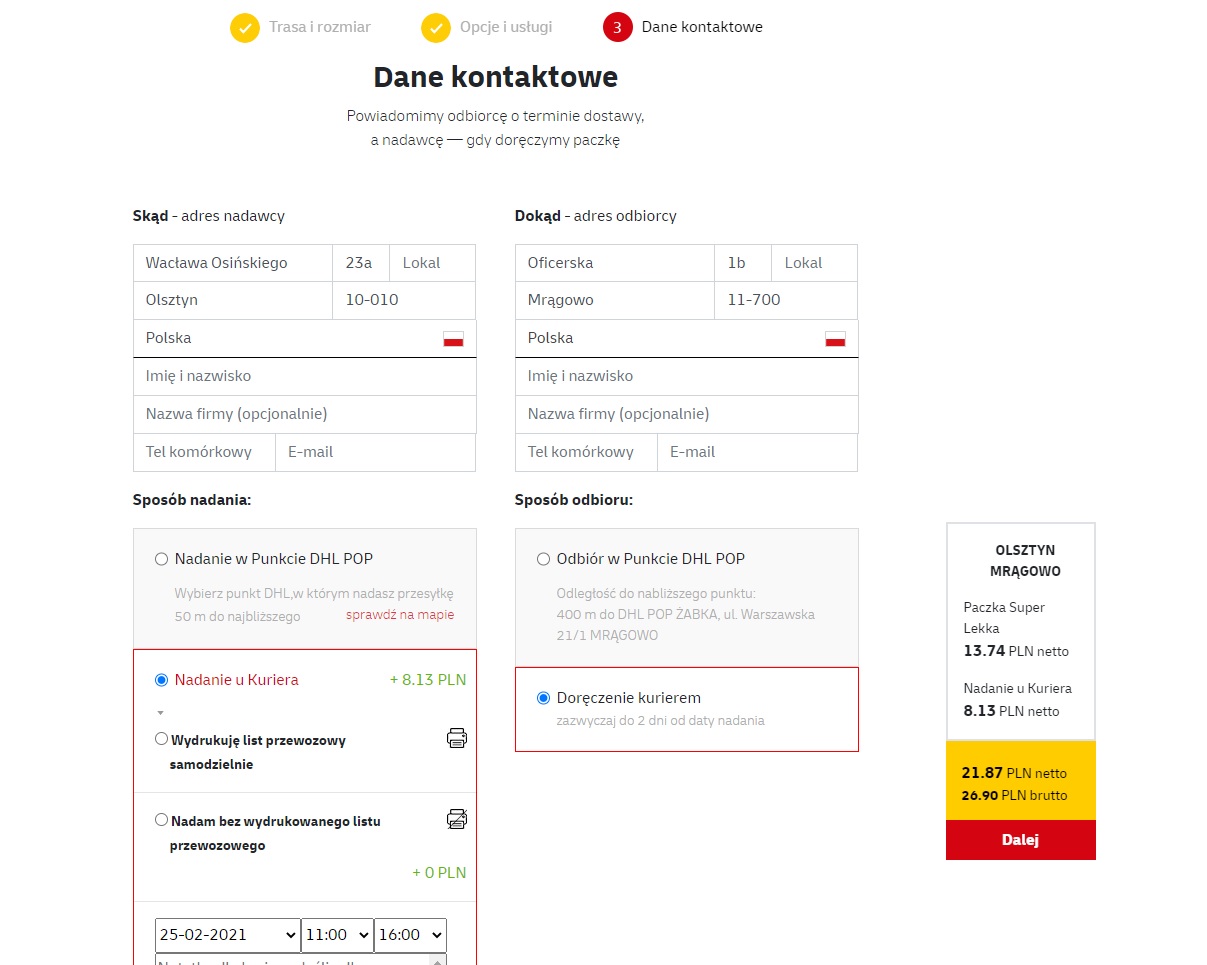Viewport: 1207px width, 965px height.
Task: Click the red Dalej button
Action: point(1021,840)
